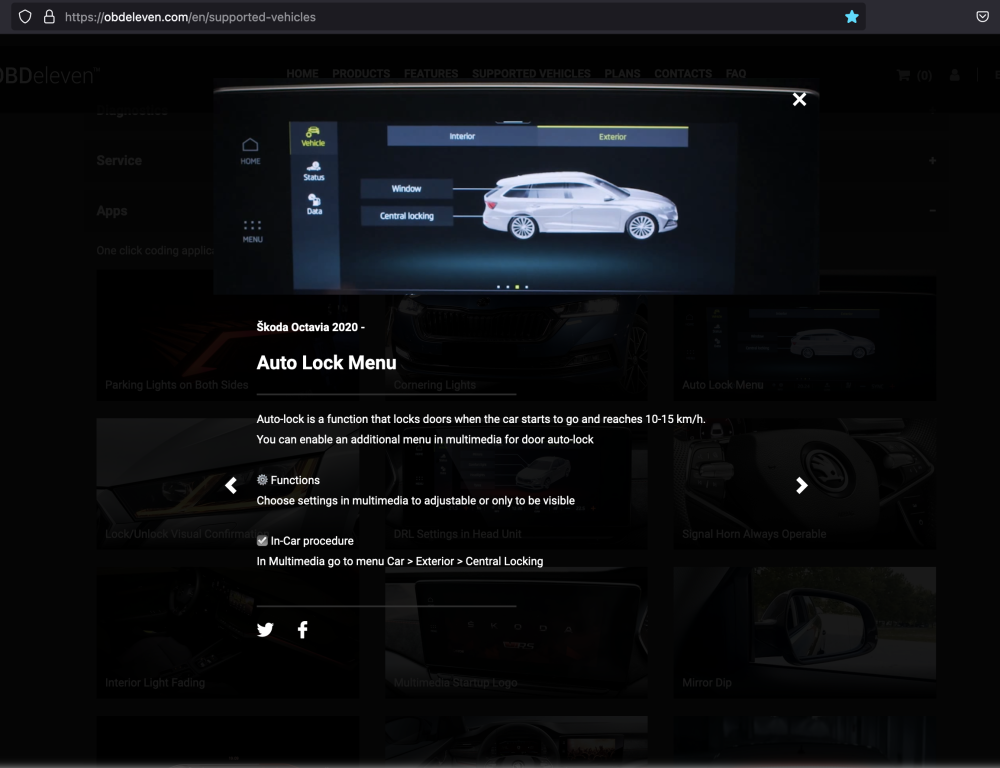Go to next app with right arrow

[802, 485]
